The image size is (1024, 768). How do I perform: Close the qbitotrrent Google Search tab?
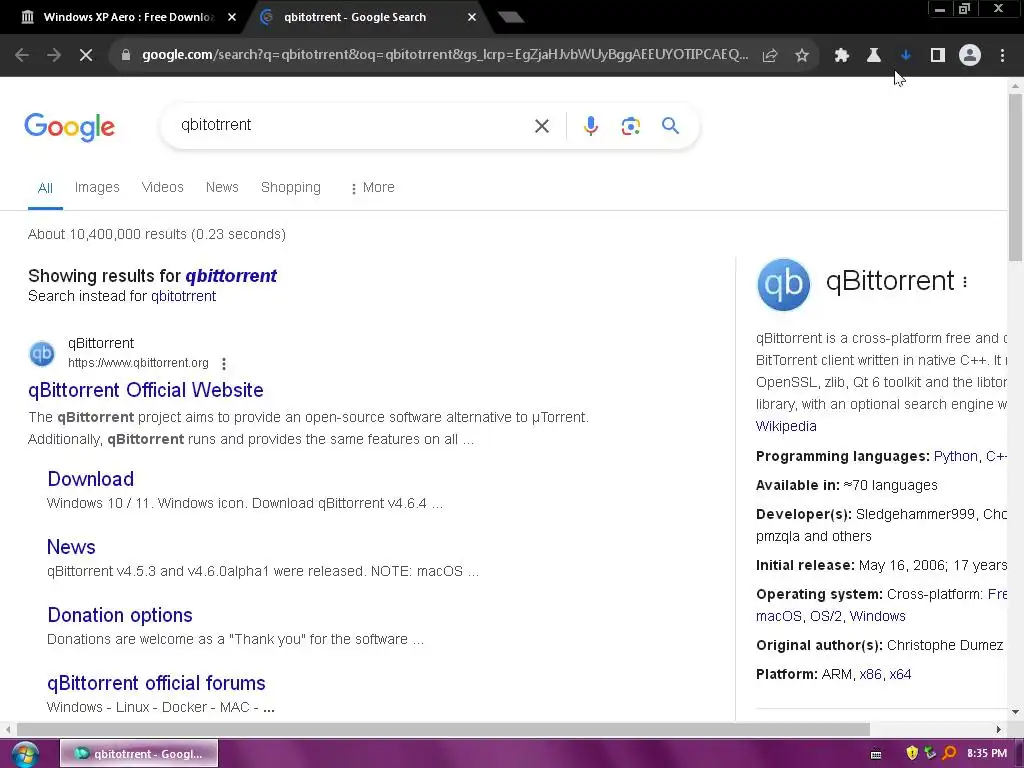[x=472, y=18]
